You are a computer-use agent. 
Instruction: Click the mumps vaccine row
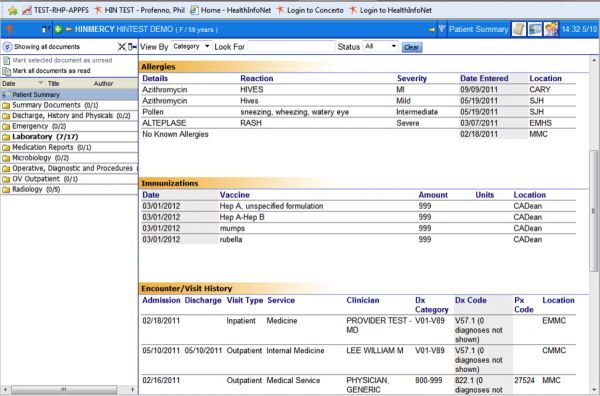358,228
